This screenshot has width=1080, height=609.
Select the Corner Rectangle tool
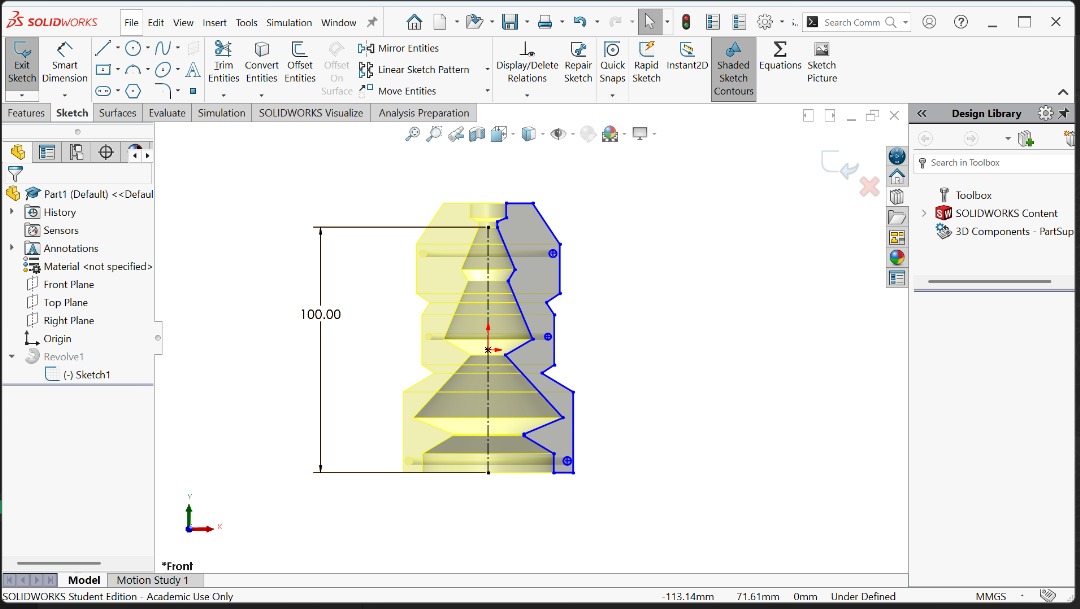point(103,70)
